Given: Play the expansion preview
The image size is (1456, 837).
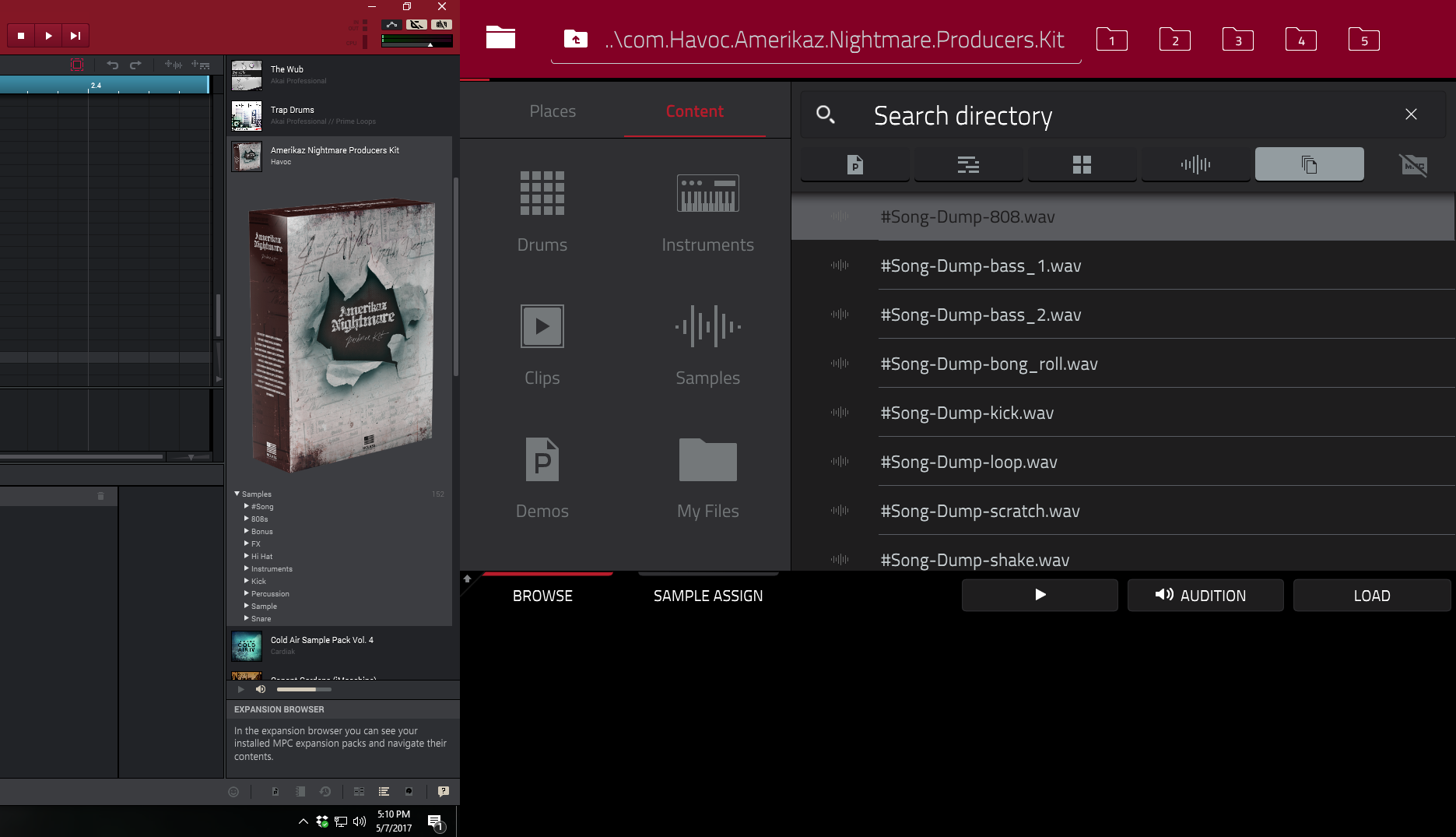Looking at the screenshot, I should click(x=240, y=689).
